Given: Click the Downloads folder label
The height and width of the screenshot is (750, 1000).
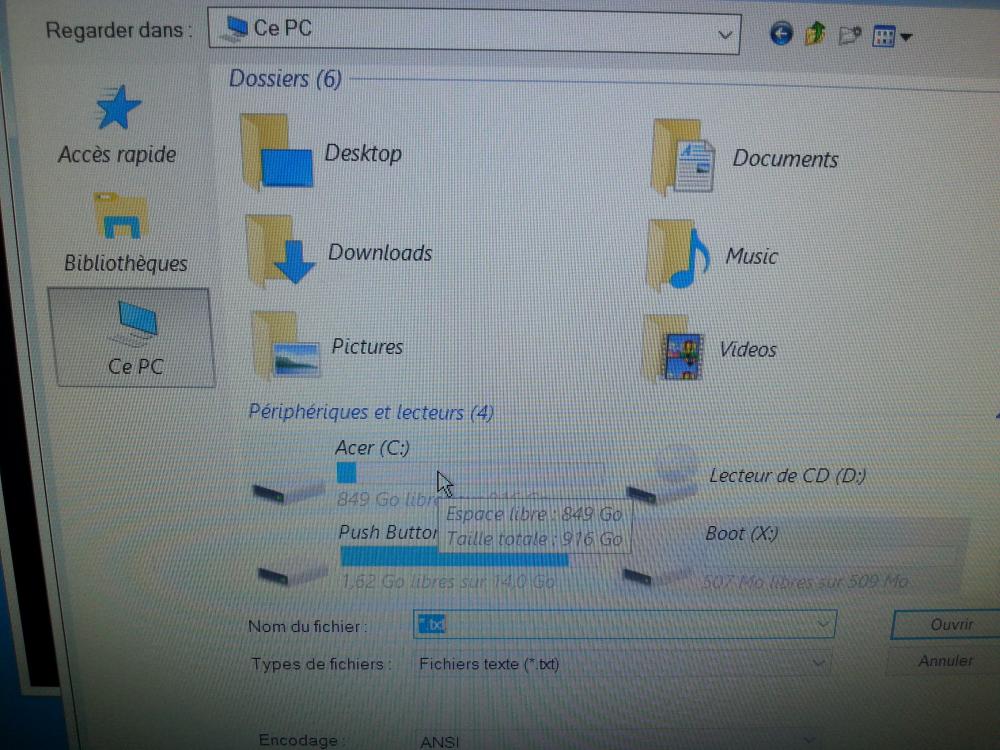Looking at the screenshot, I should point(380,253).
